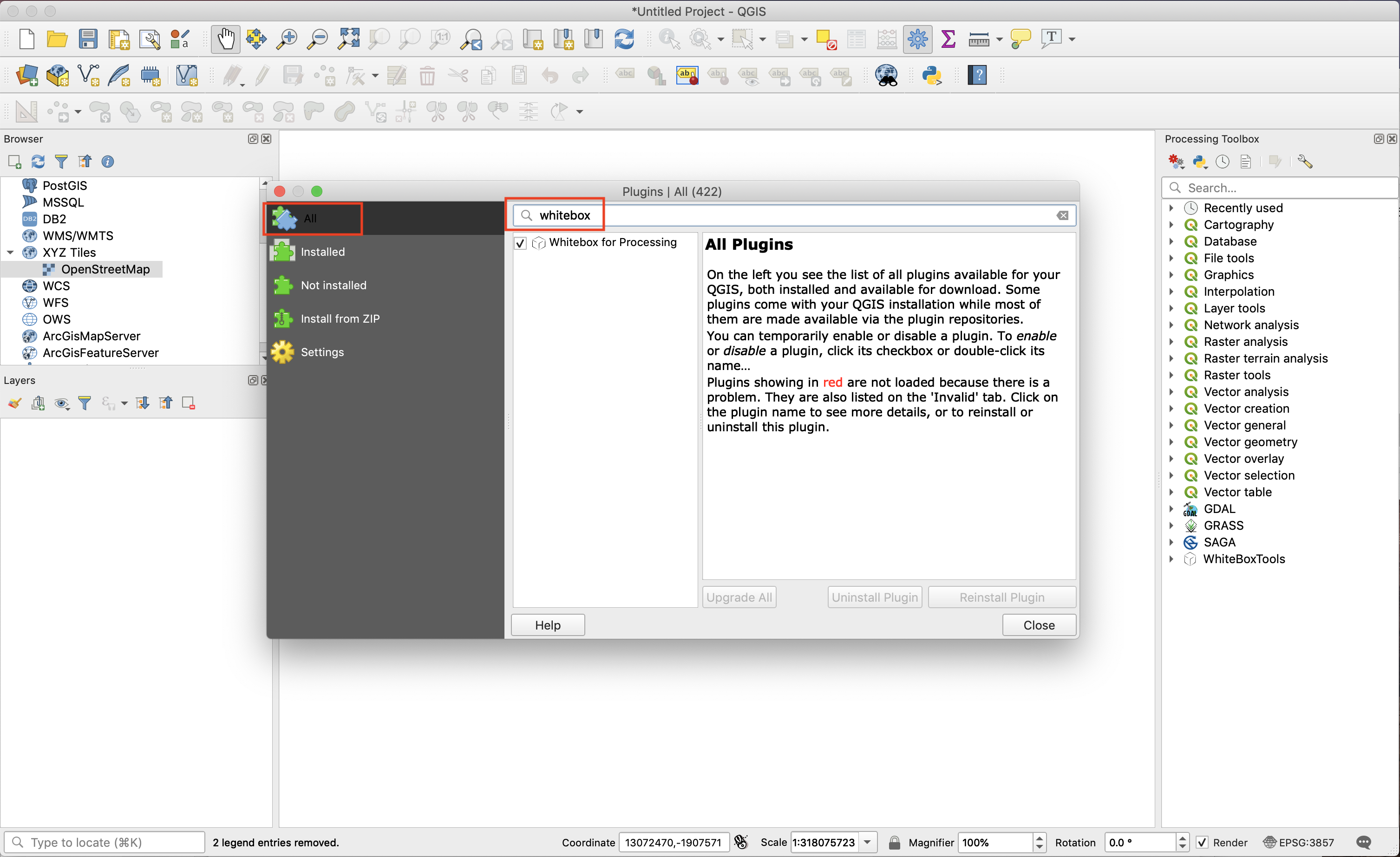Open the Help contents question mark icon
The image size is (1400, 857).
pos(978,75)
